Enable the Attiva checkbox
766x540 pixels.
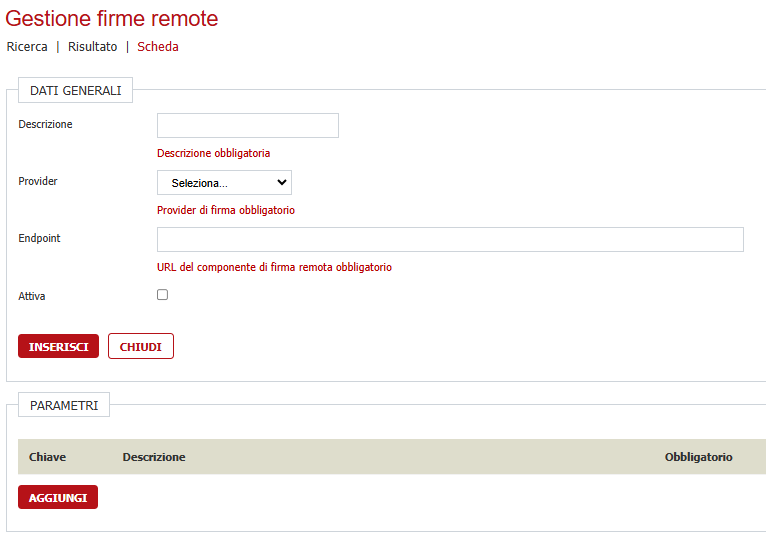(163, 295)
